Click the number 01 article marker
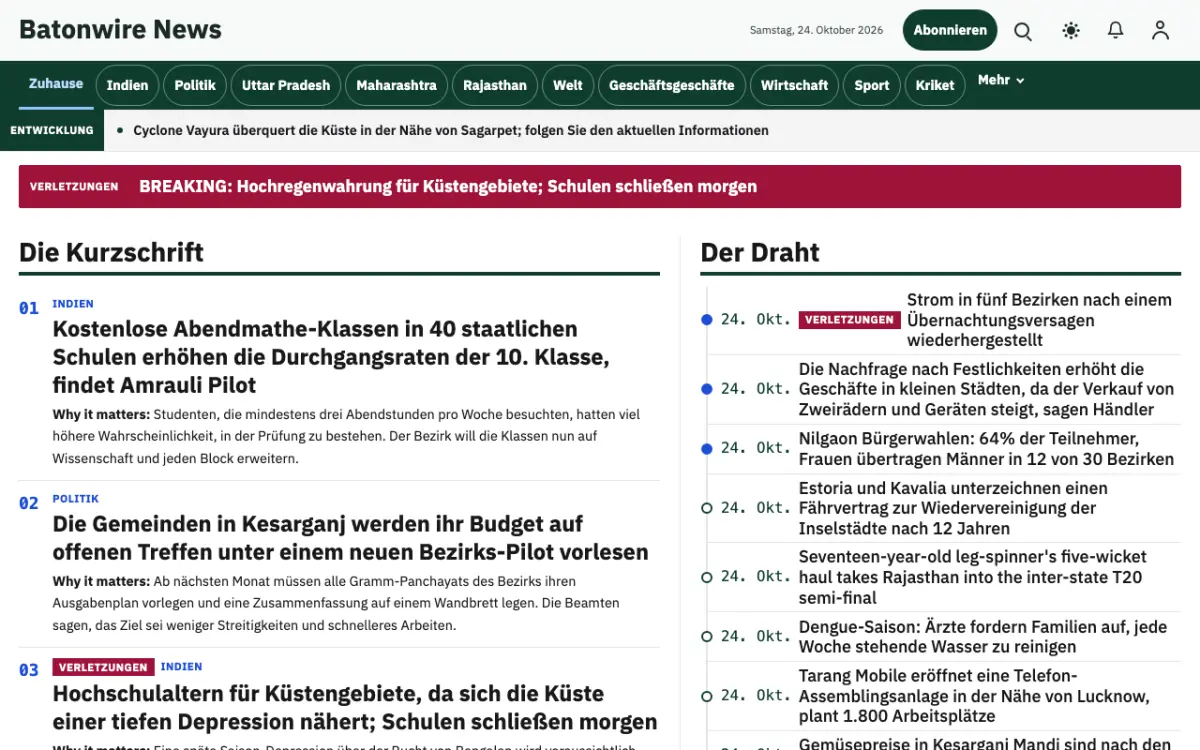1200x750 pixels. pos(29,308)
